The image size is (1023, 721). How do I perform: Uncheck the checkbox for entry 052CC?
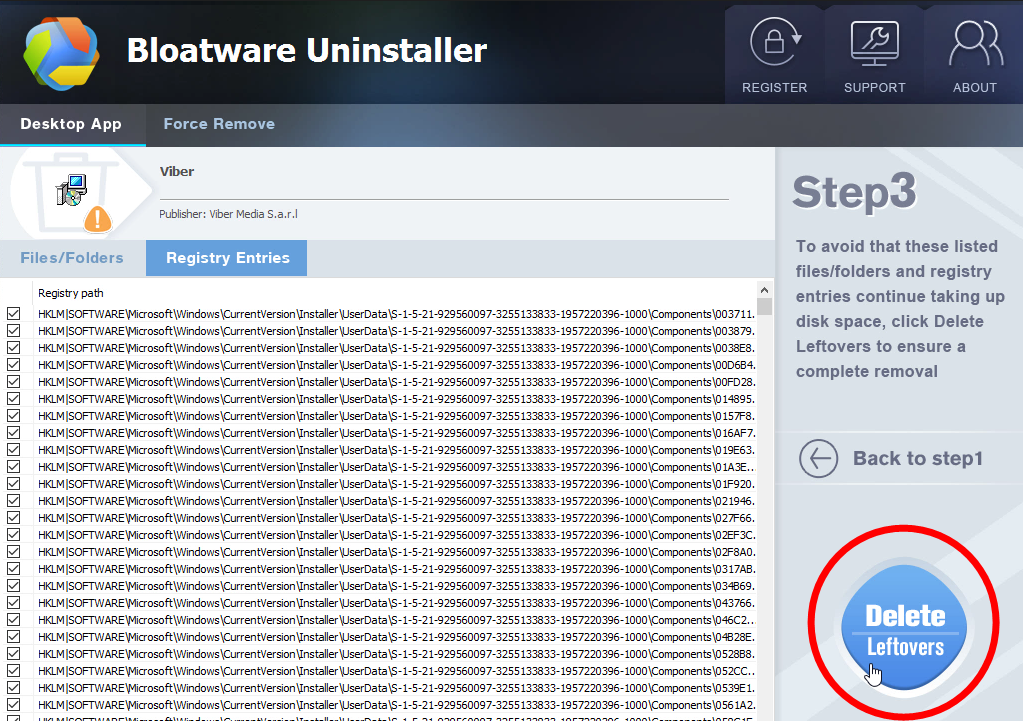(13, 671)
